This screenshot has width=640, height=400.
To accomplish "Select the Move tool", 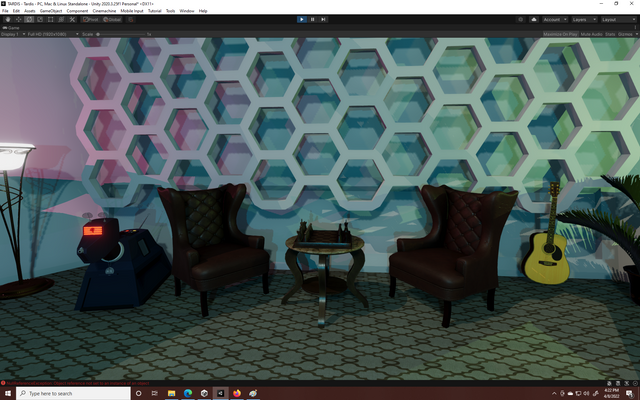I will click(x=18, y=19).
